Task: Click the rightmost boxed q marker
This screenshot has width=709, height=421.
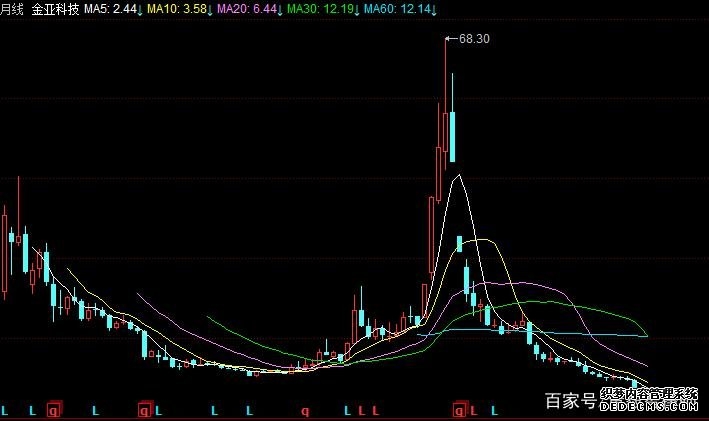Action: click(x=459, y=410)
